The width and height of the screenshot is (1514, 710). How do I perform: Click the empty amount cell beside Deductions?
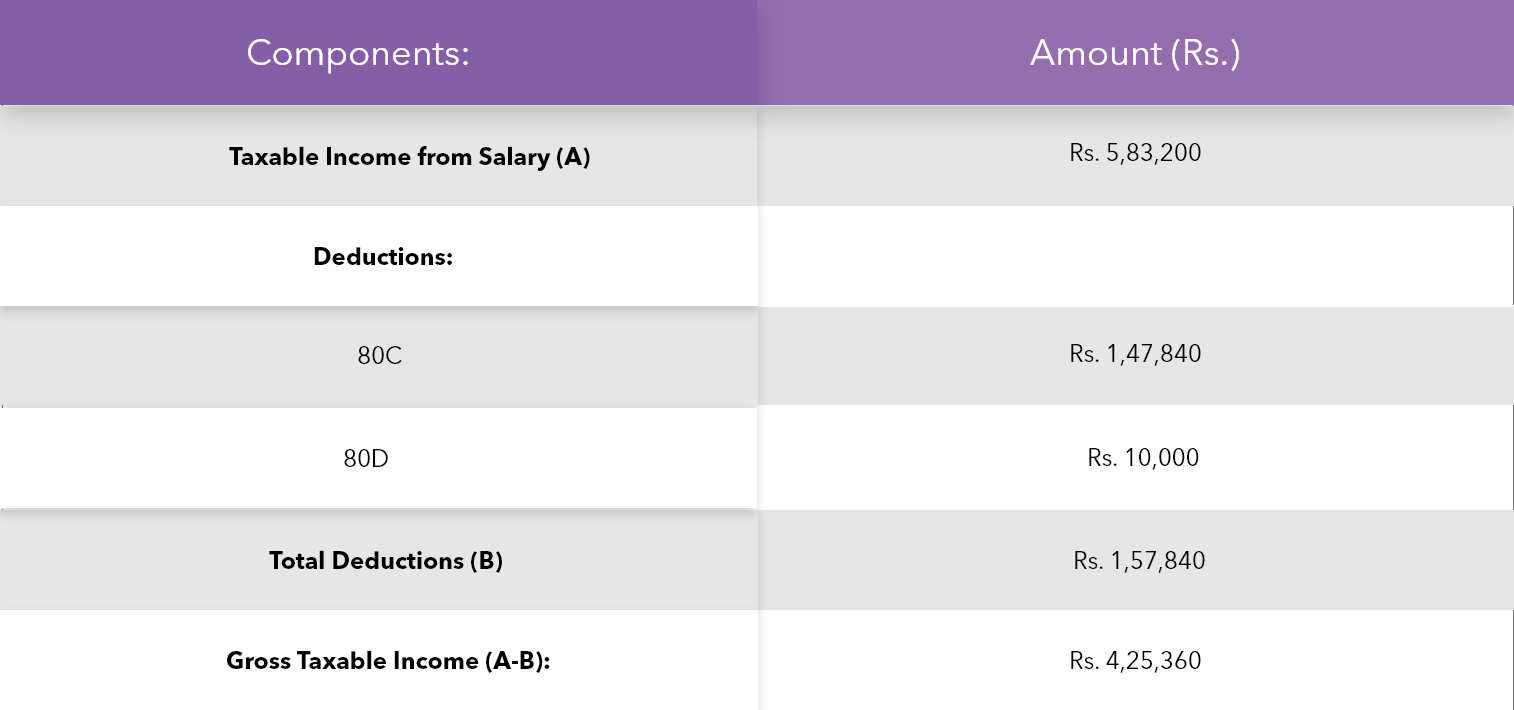(x=1135, y=256)
